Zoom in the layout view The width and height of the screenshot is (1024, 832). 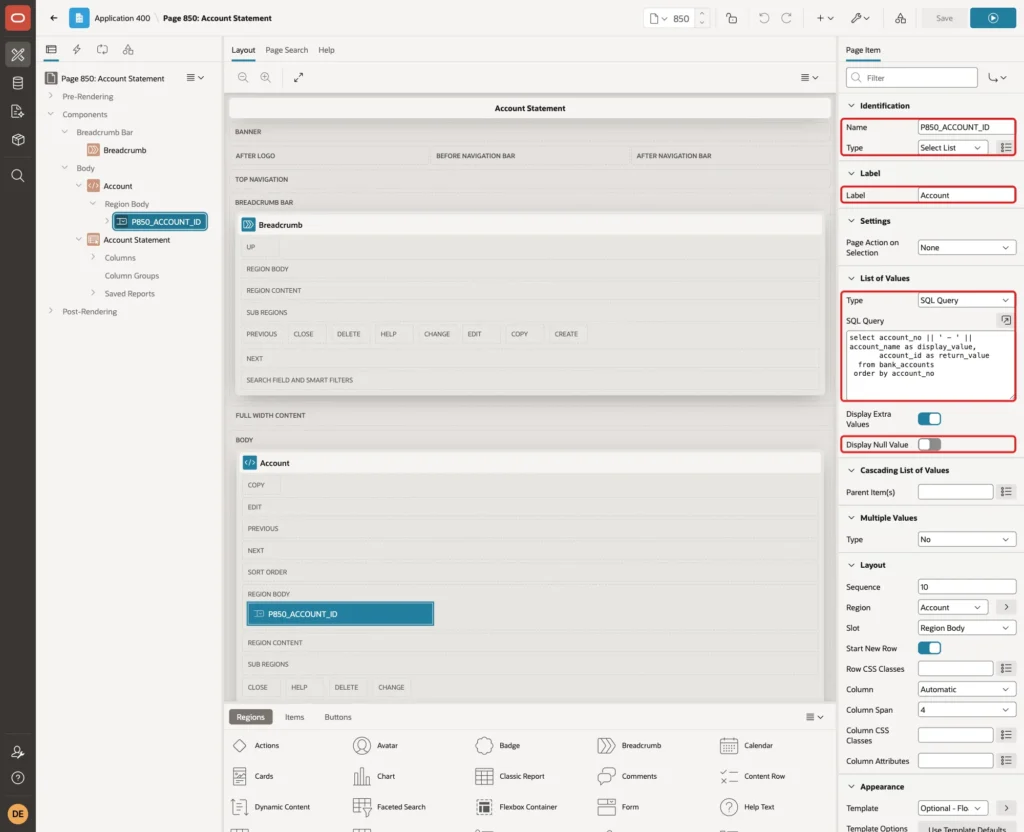pyautogui.click(x=266, y=77)
